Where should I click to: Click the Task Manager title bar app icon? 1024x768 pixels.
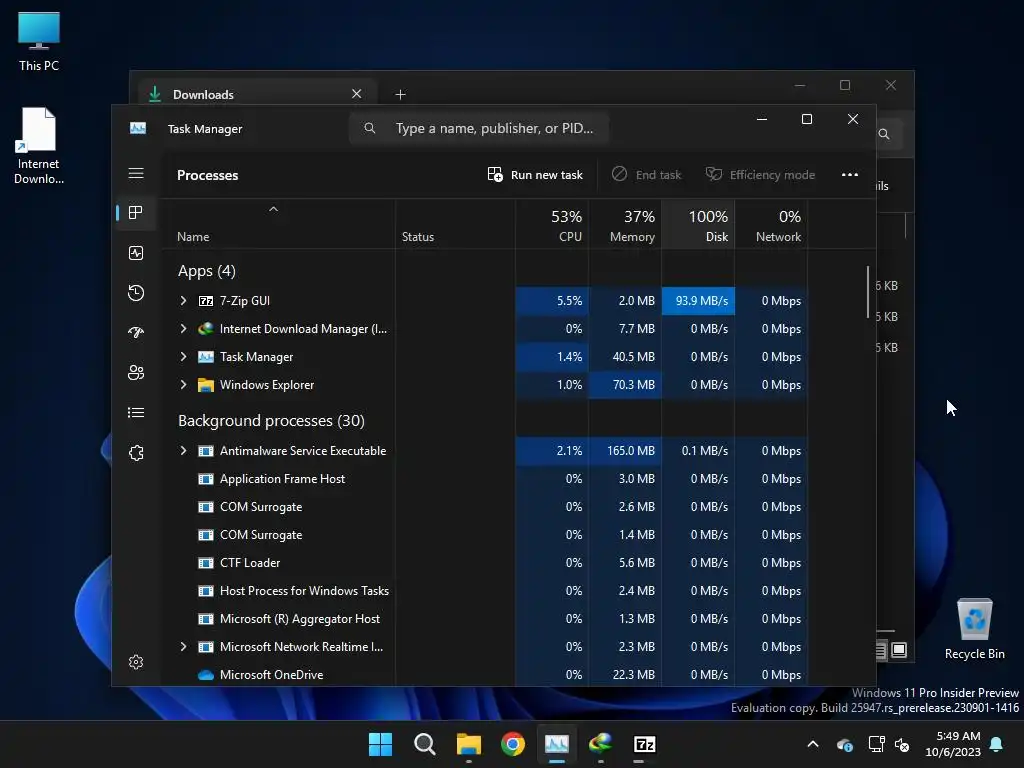click(x=138, y=128)
